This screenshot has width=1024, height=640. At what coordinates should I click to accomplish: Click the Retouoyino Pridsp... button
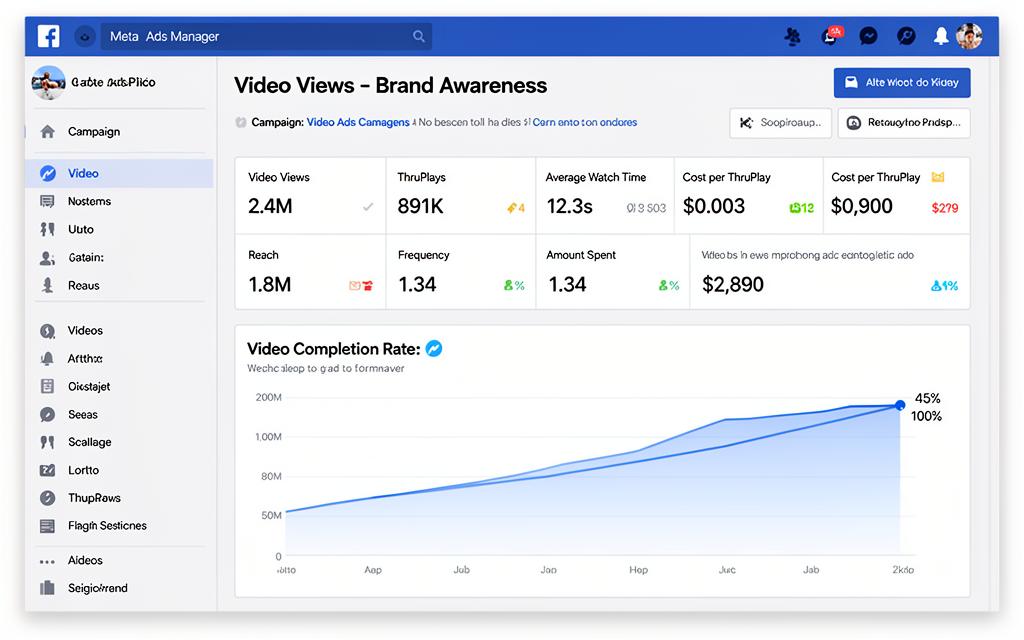click(x=904, y=123)
